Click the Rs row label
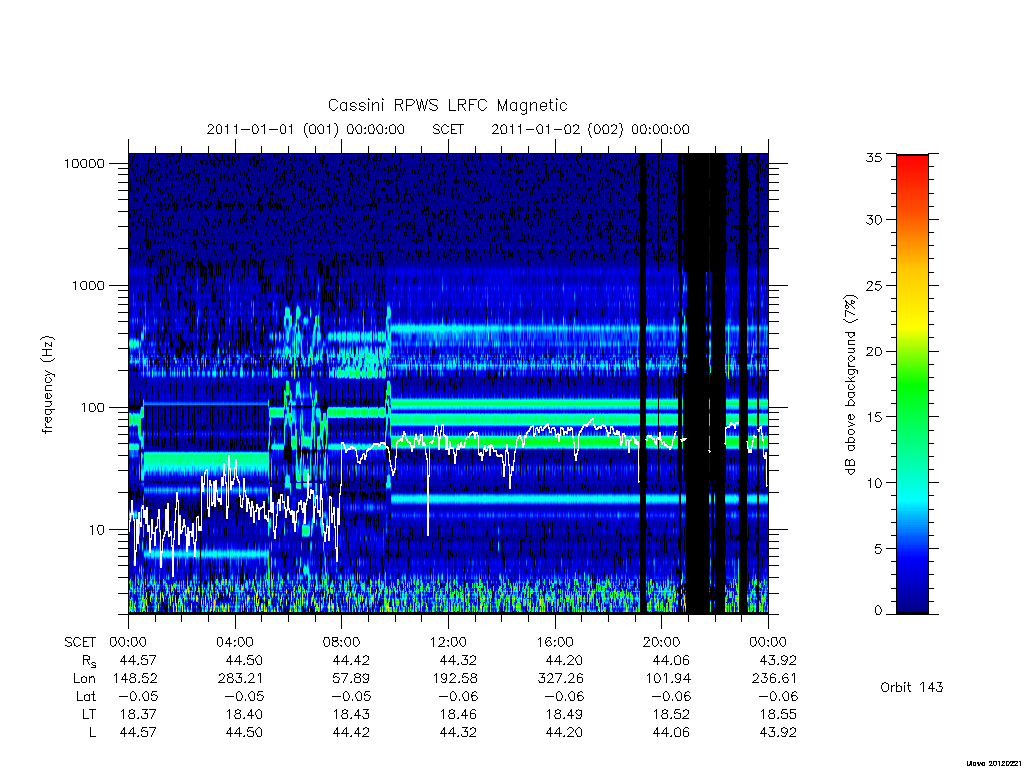This screenshot has width=1024, height=768. click(x=88, y=661)
